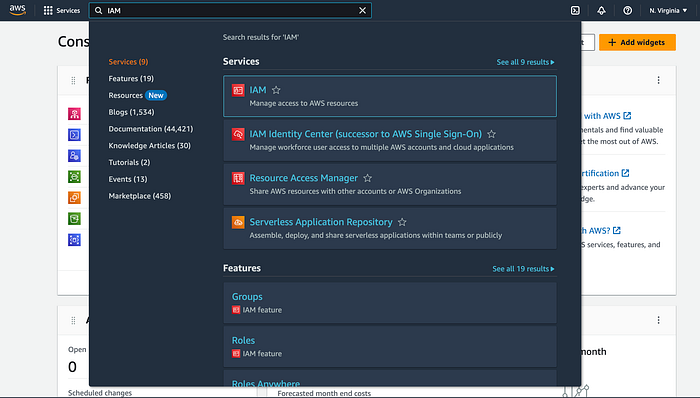
Task: Grab the top widget drag handle
Action: [73, 80]
